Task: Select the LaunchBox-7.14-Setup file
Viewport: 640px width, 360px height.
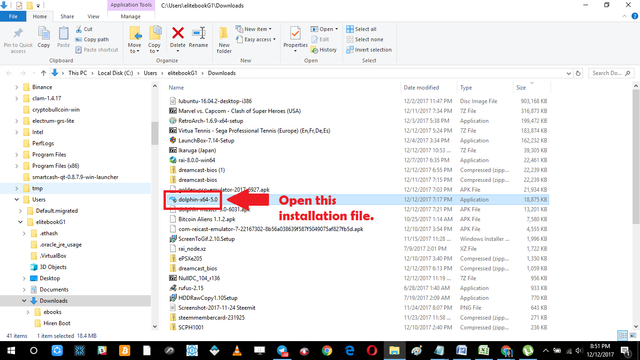Action: pos(206,140)
